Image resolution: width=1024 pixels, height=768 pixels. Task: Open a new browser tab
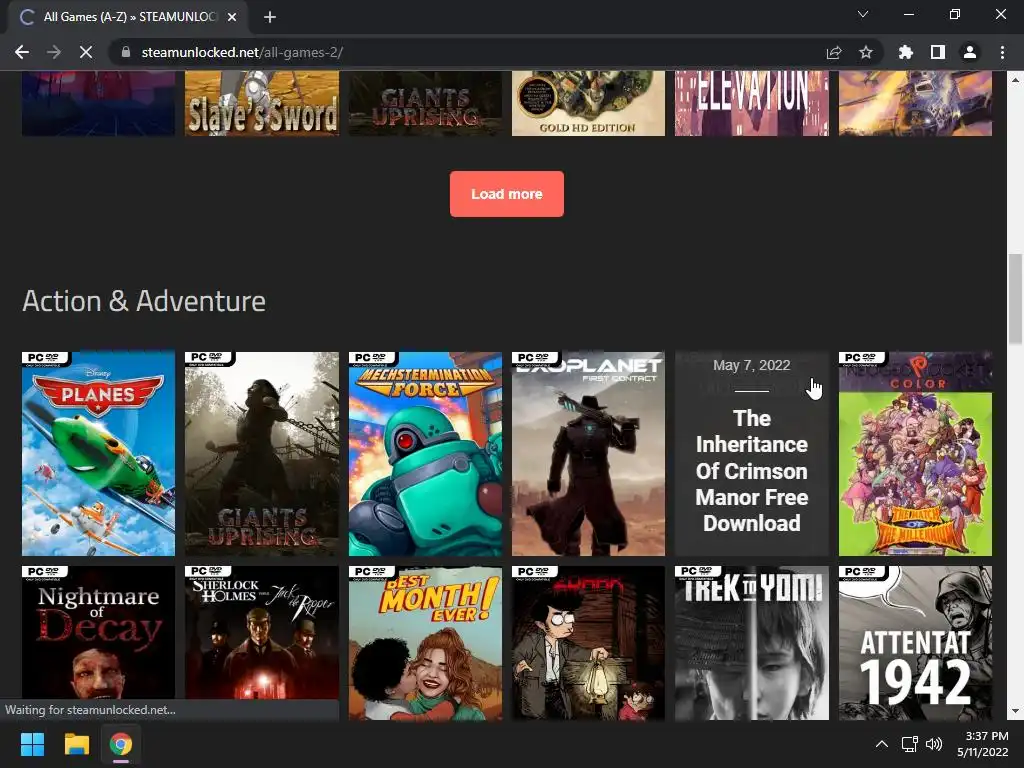pos(270,17)
